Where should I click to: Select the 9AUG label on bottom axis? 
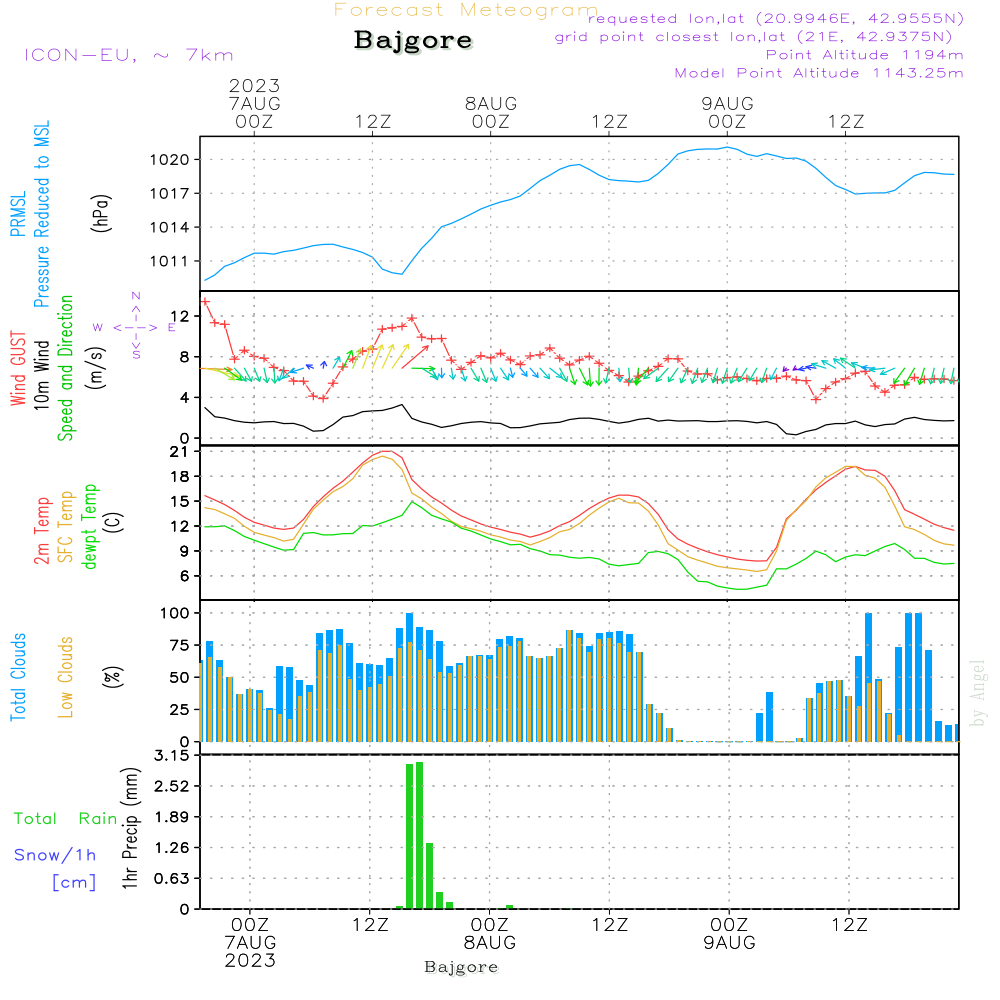728,942
